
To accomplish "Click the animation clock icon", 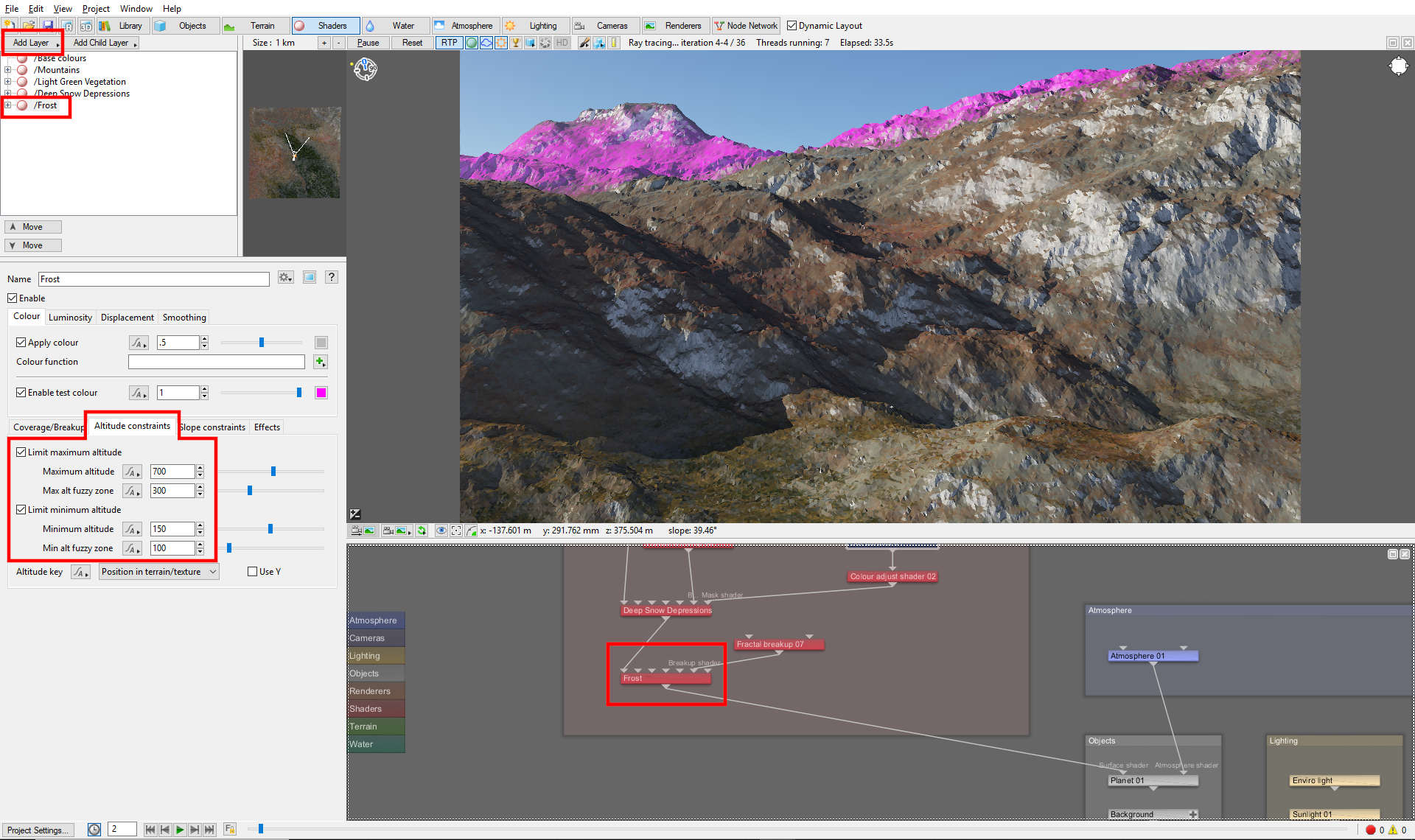I will 94,830.
